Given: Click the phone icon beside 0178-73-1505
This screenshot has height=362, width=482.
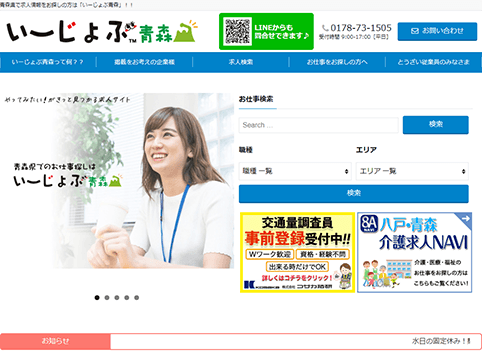Looking at the screenshot, I should (325, 28).
